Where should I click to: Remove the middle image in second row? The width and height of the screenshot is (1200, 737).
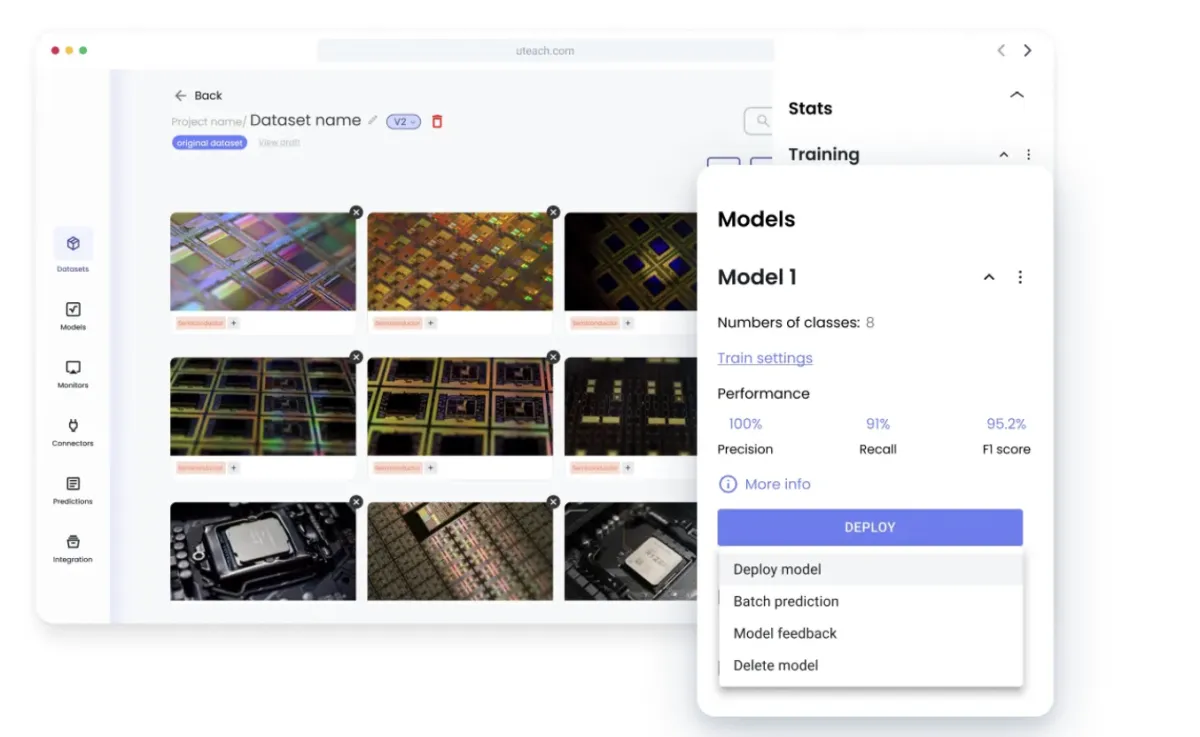tap(553, 357)
